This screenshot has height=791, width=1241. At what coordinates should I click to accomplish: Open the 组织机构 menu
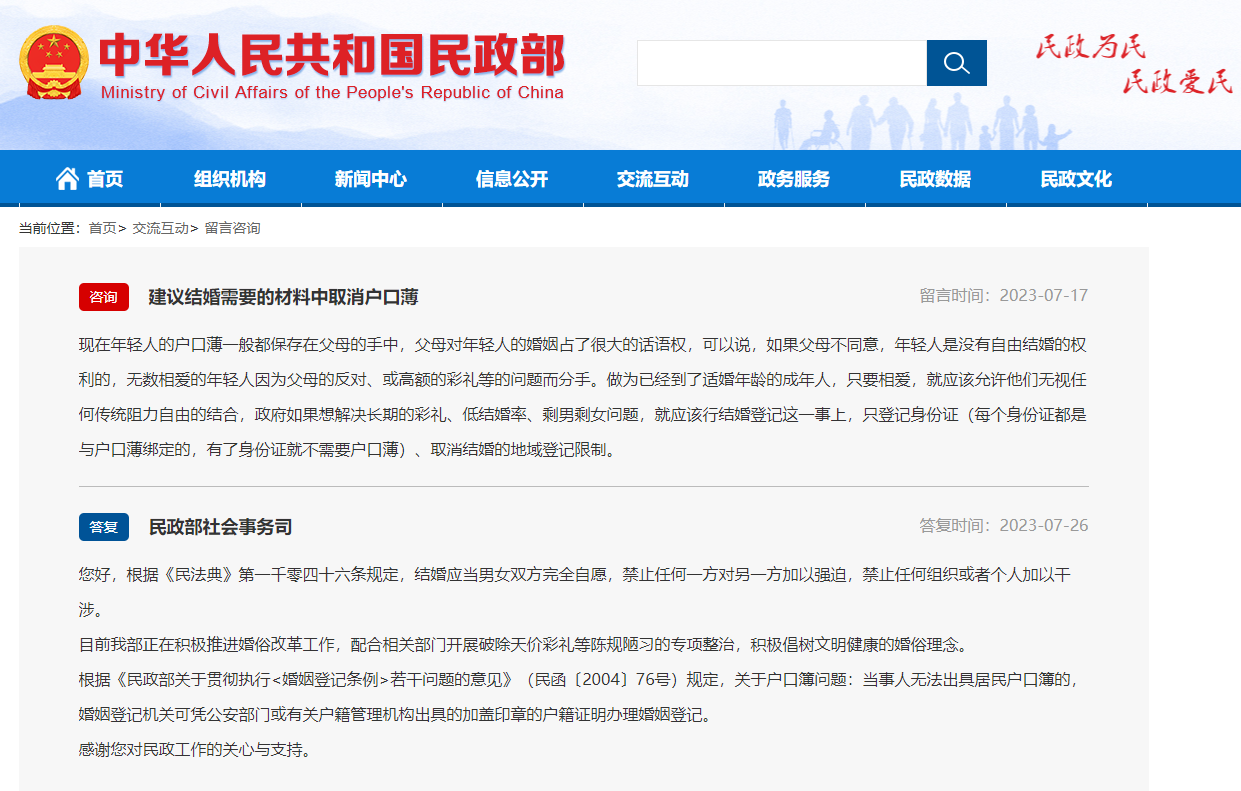tap(230, 179)
